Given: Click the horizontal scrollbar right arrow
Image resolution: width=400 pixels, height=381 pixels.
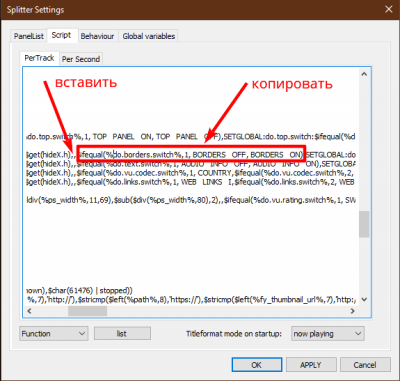Looking at the screenshot, I should (353, 311).
